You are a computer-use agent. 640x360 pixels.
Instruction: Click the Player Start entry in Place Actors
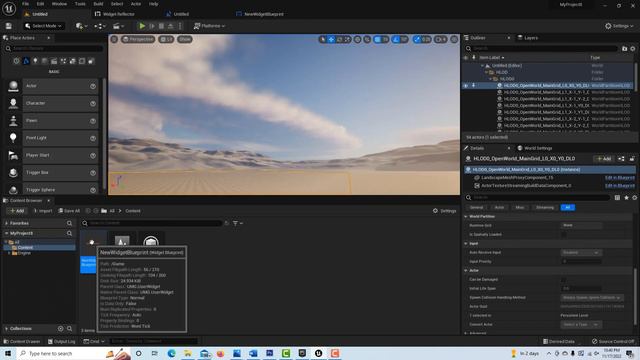[x=52, y=156]
